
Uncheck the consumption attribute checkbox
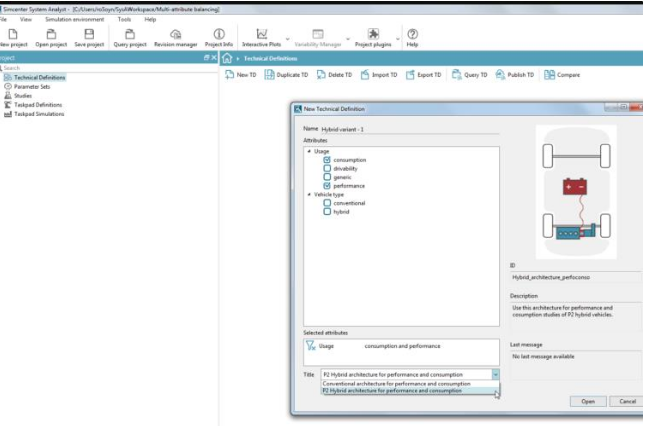(x=327, y=160)
